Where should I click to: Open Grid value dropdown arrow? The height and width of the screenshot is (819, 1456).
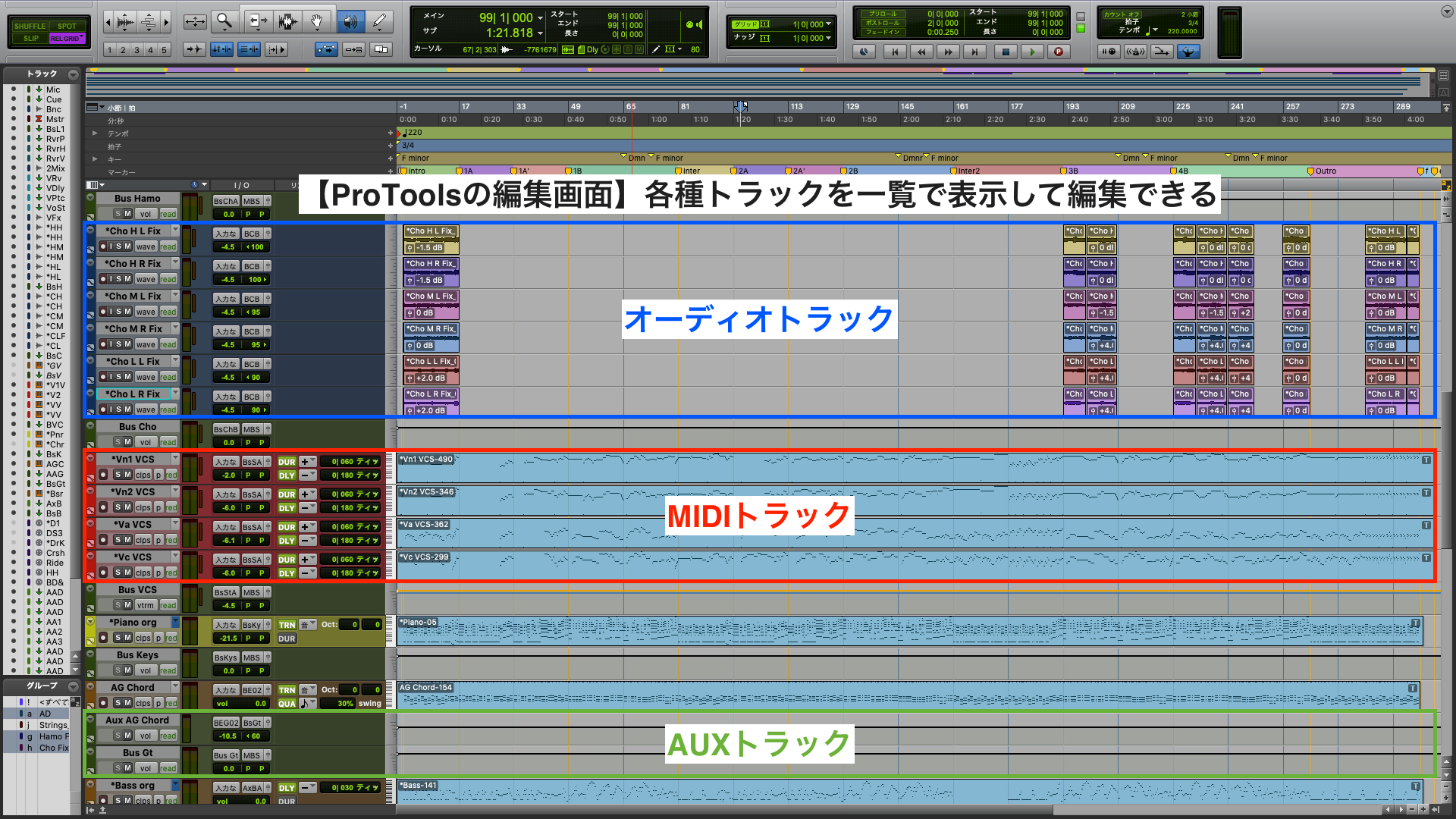pyautogui.click(x=828, y=24)
